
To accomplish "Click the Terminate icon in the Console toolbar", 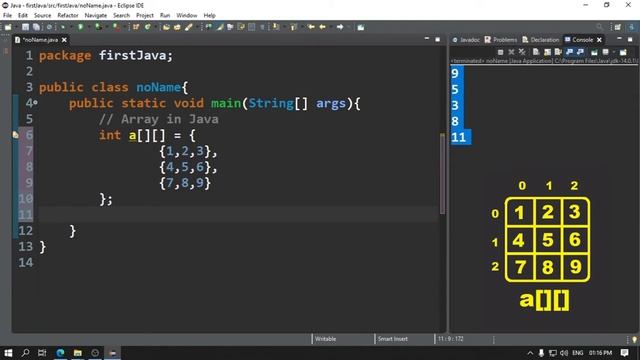I will coord(500,52).
